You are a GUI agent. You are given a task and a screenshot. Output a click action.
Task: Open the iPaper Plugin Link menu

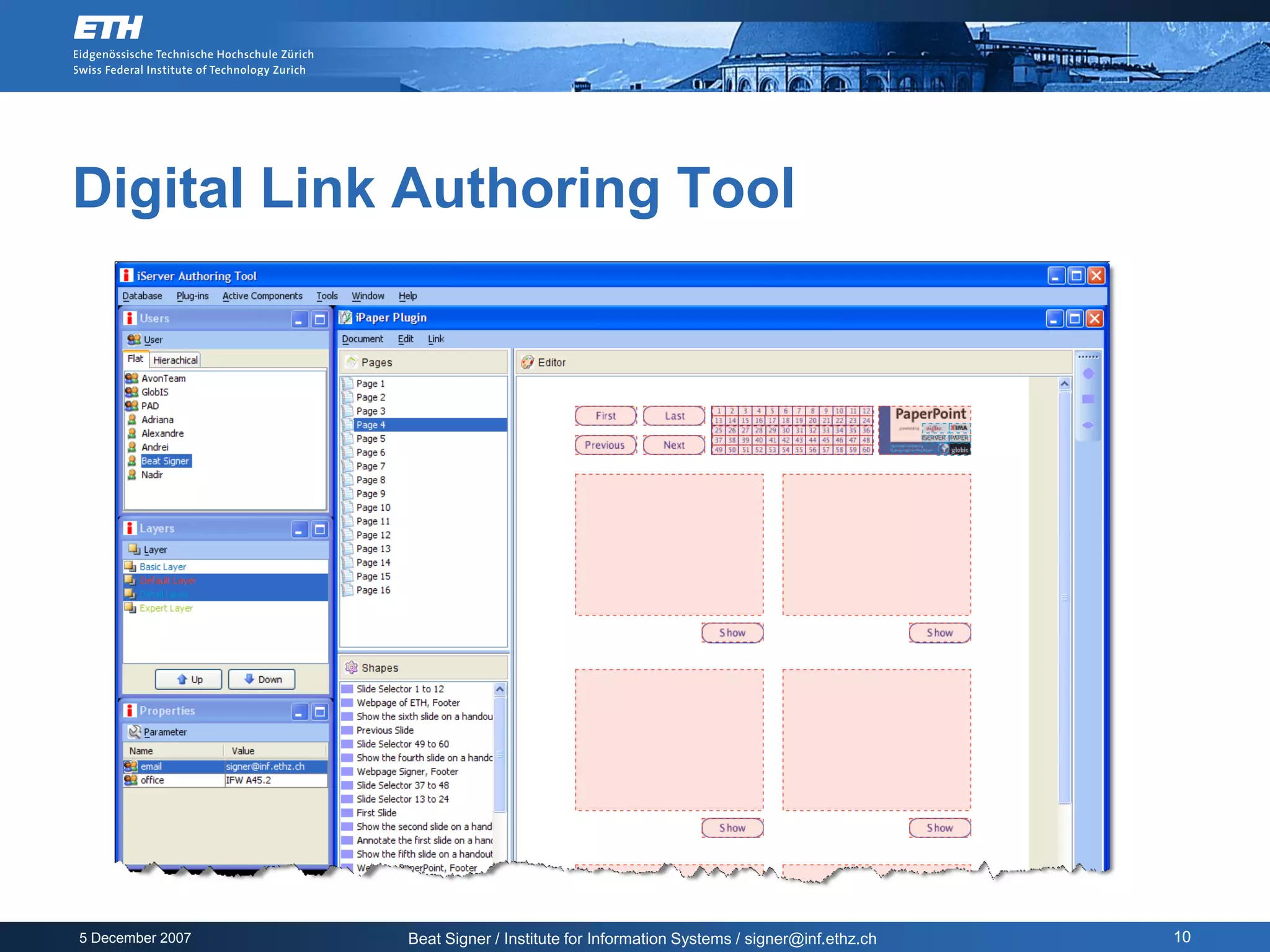tap(436, 339)
